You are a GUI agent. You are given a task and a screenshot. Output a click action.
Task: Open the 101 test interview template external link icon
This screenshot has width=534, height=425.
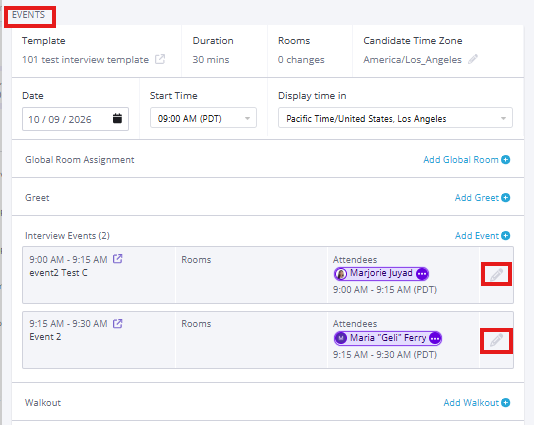tap(160, 59)
